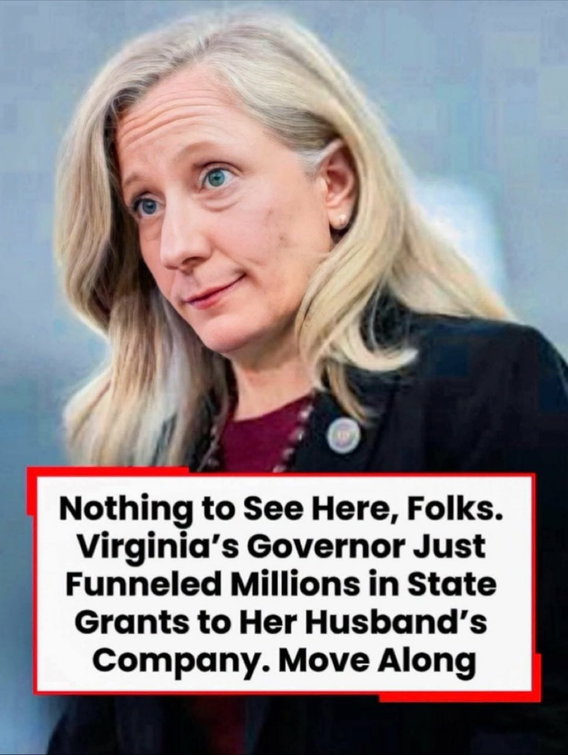Select the words 'Virginia's Governor Just'
The height and width of the screenshot is (755, 568).
coord(282,547)
